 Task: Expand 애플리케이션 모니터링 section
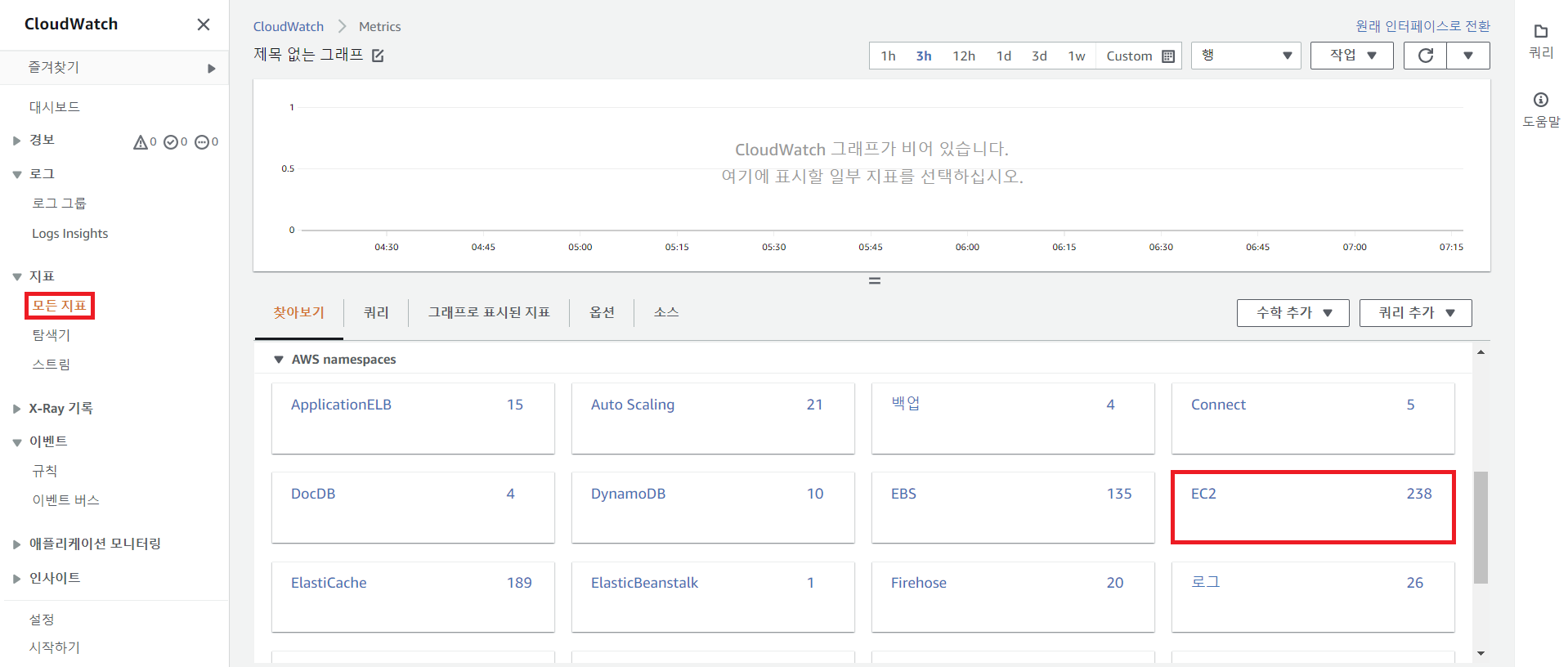16,544
